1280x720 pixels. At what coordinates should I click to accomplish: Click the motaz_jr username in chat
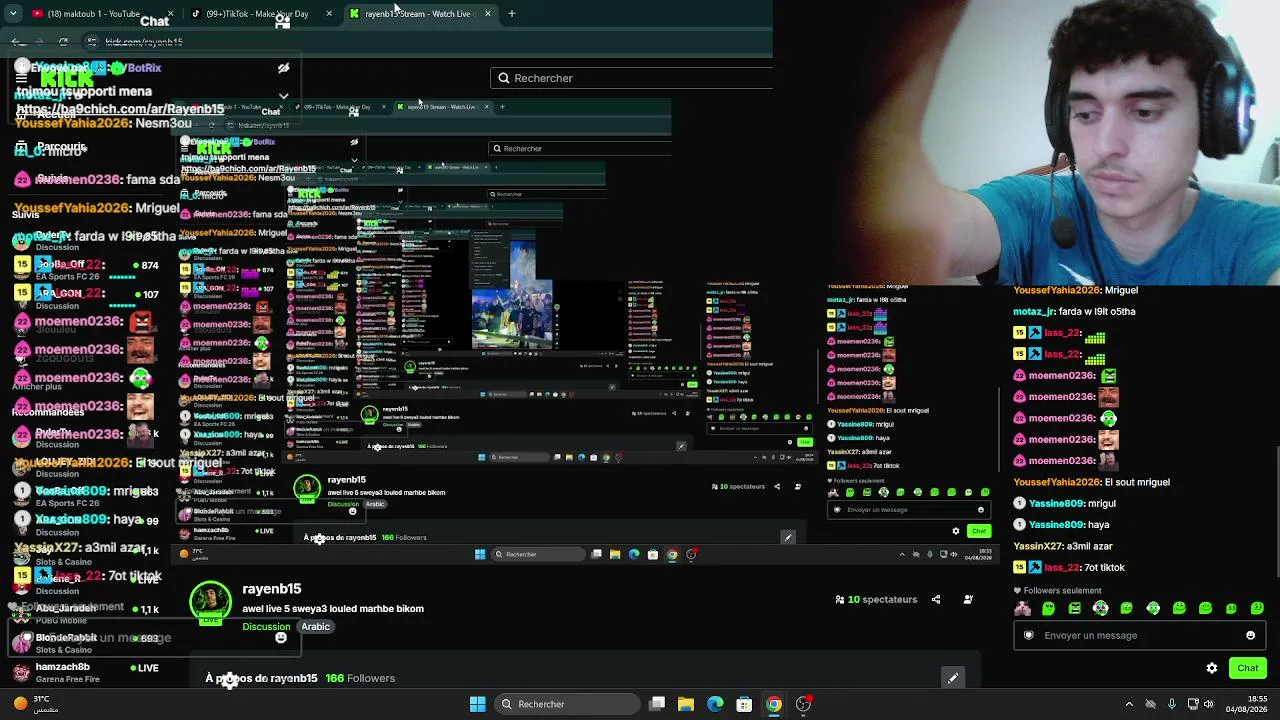pyautogui.click(x=1034, y=311)
